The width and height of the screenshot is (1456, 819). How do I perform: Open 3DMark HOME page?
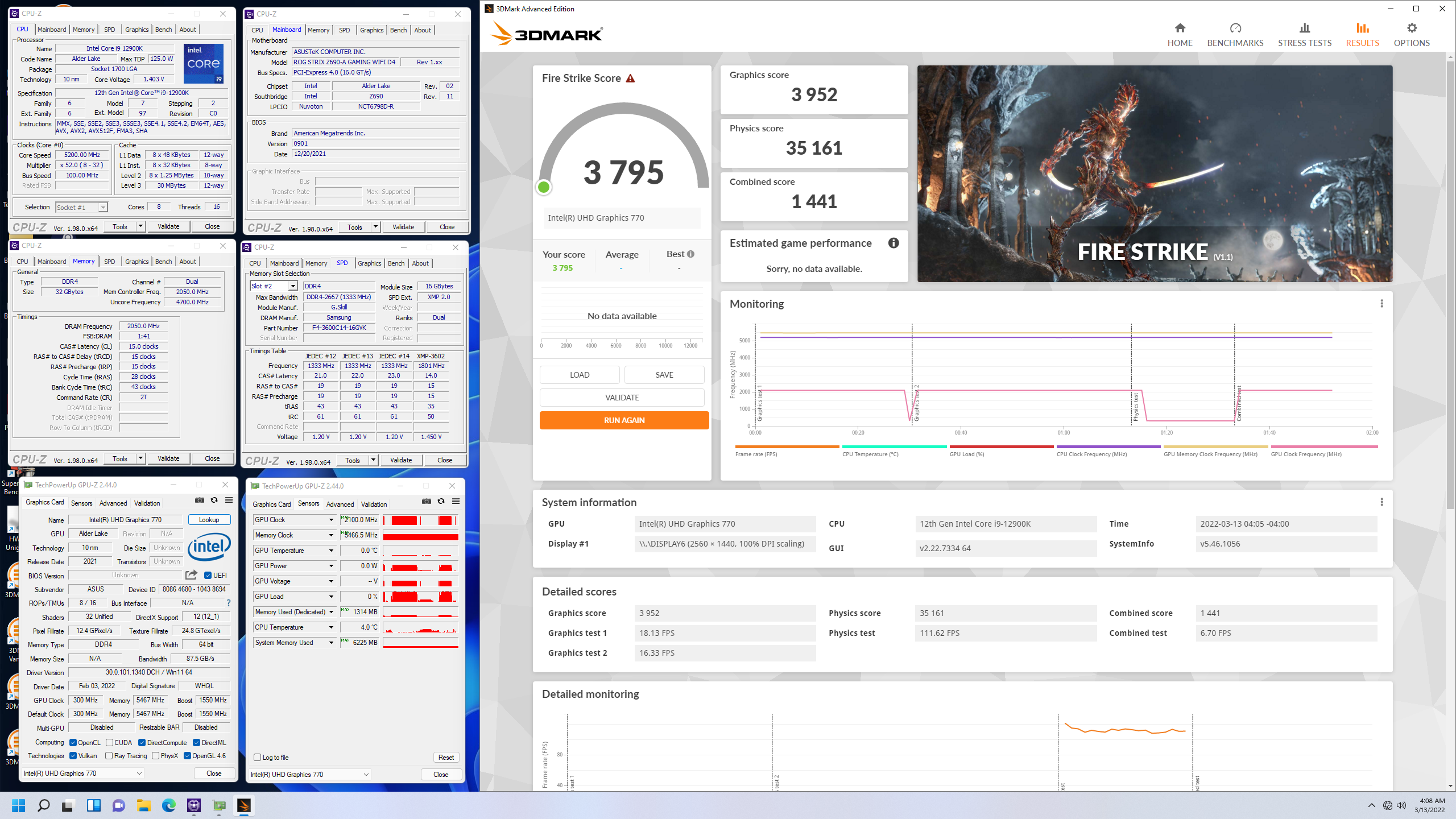pyautogui.click(x=1180, y=35)
